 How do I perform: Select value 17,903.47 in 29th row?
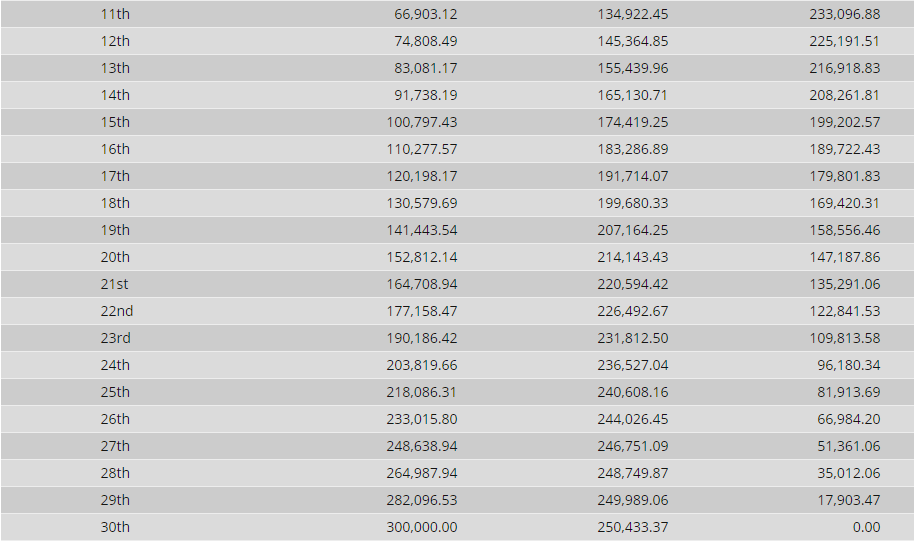pyautogui.click(x=849, y=500)
